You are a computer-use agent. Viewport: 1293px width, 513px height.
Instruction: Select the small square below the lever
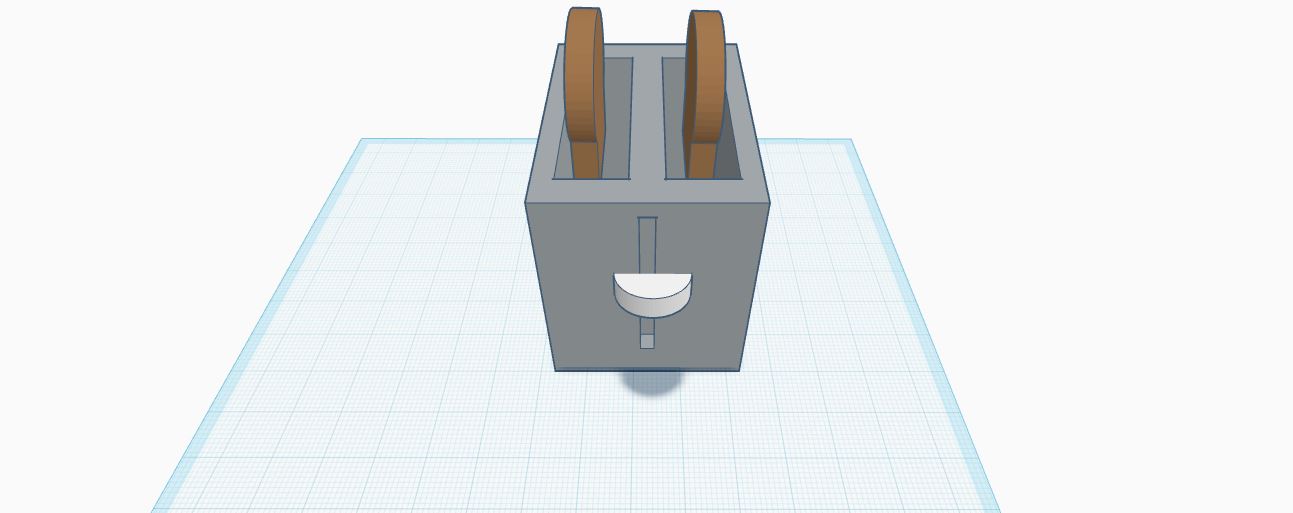tap(647, 341)
